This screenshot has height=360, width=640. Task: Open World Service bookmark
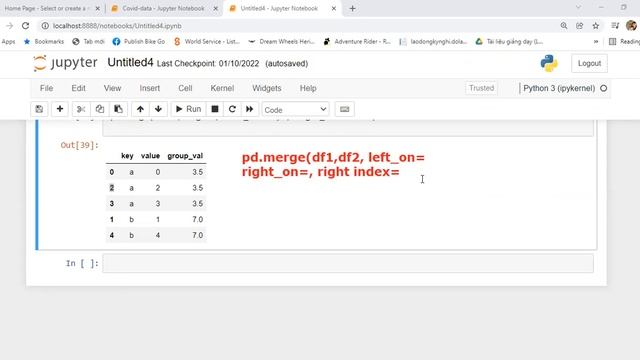click(207, 42)
